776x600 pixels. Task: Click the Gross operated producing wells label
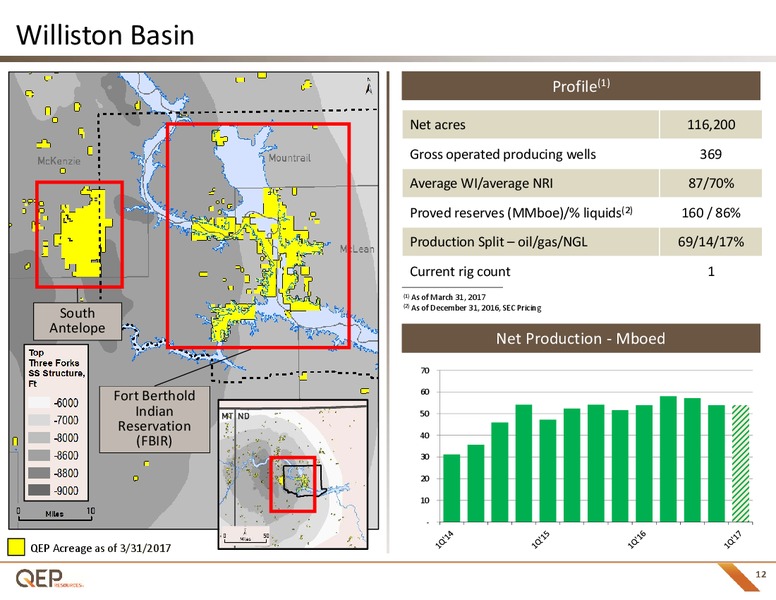(x=503, y=154)
